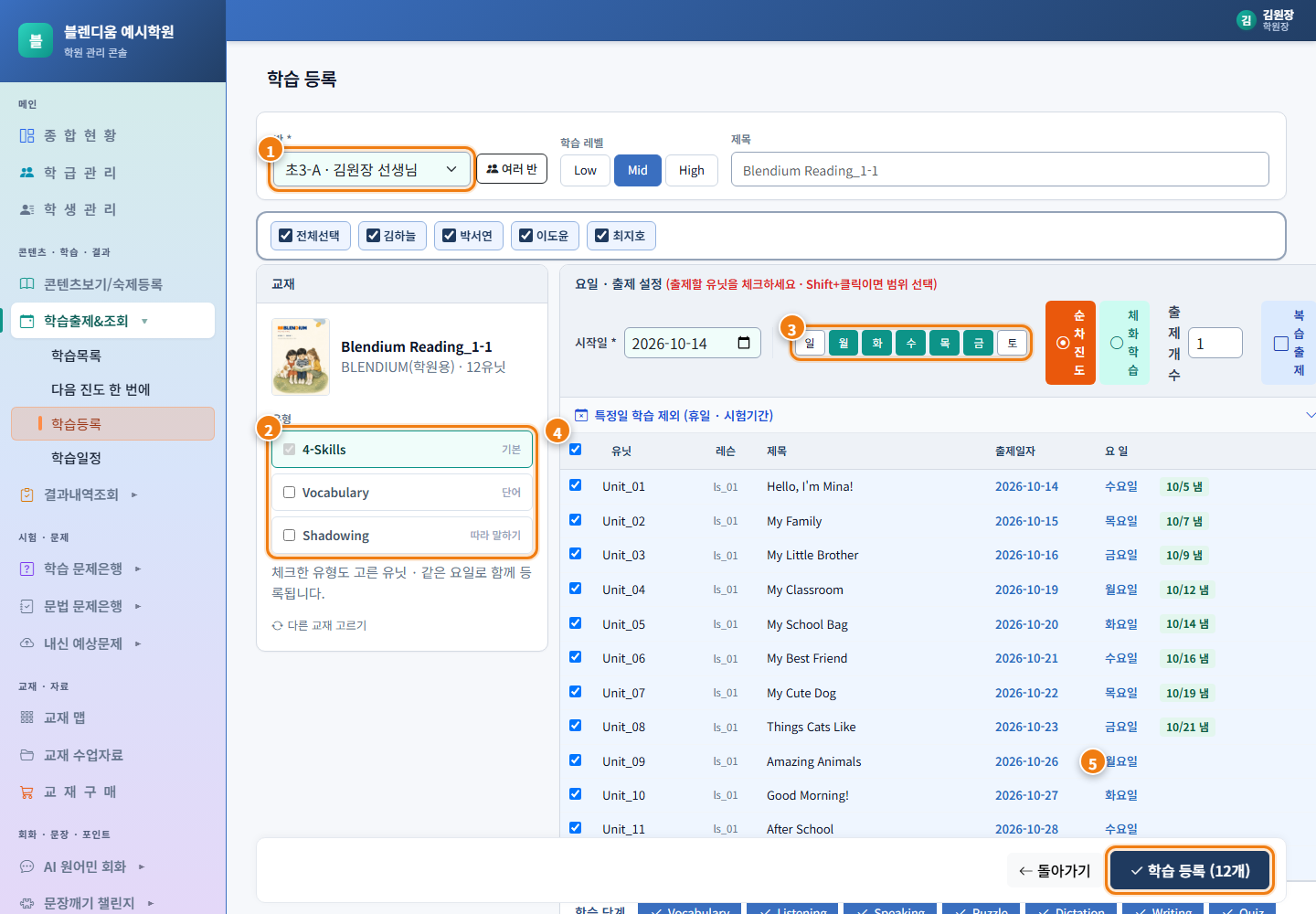Expand 특정일 학습 제외 section chevron
Screen dimensions: 1316x914
(1311, 415)
